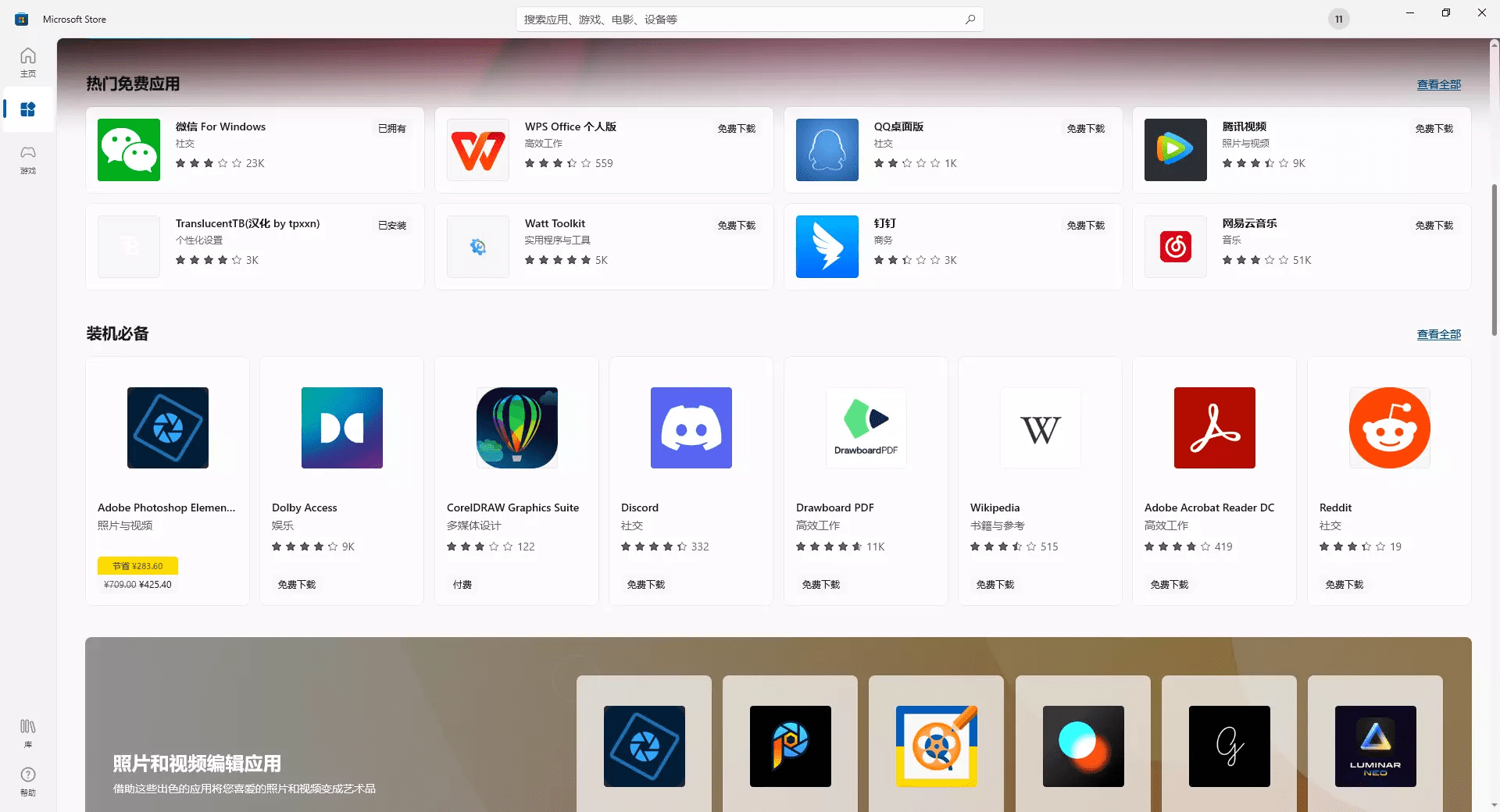Viewport: 1500px width, 812px height.
Task: Click 免费下载 under Dolby Access
Action: (297, 585)
